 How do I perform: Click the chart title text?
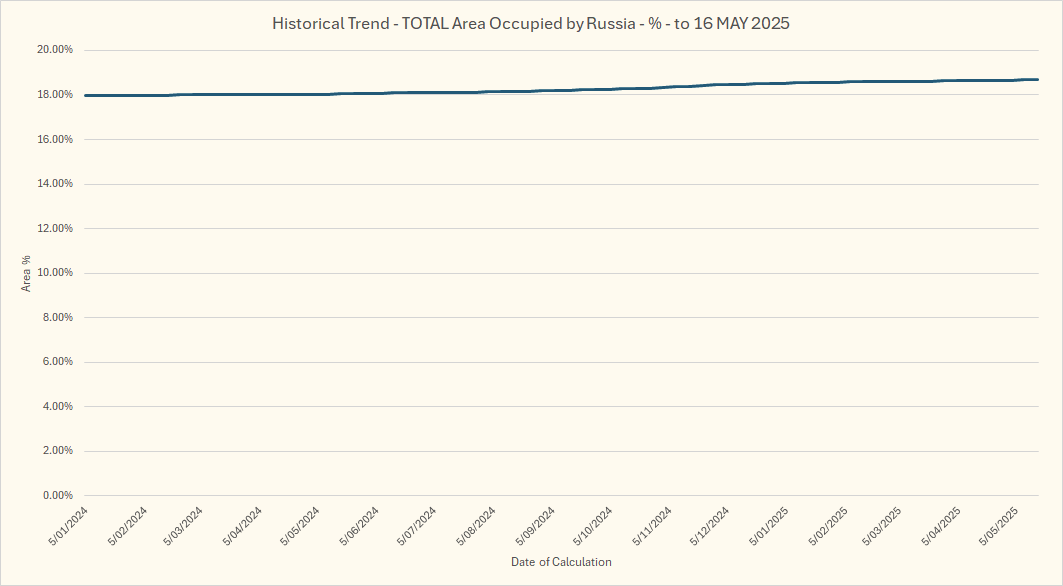click(x=531, y=23)
